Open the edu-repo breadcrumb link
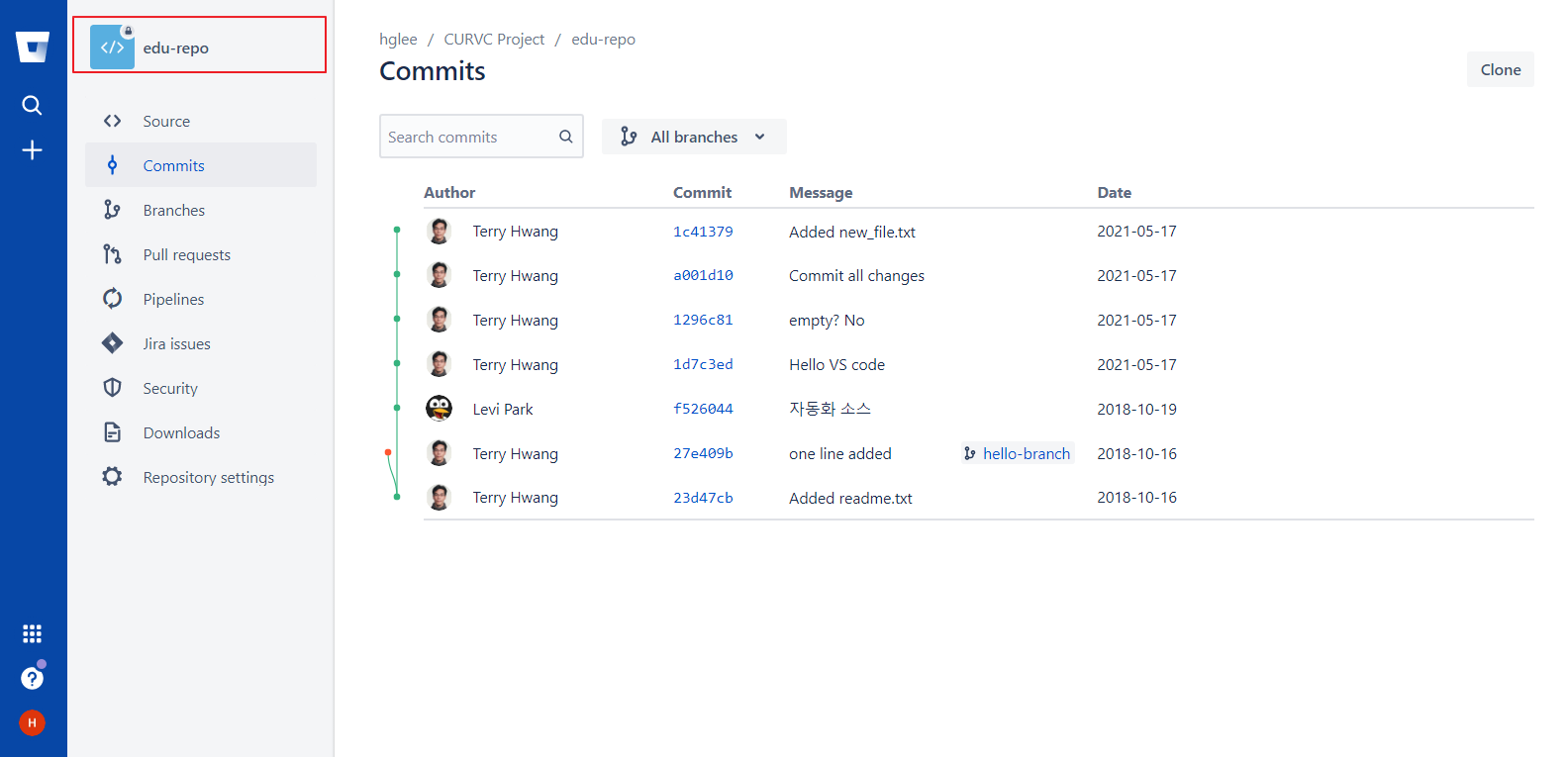This screenshot has width=1568, height=757. [x=603, y=40]
